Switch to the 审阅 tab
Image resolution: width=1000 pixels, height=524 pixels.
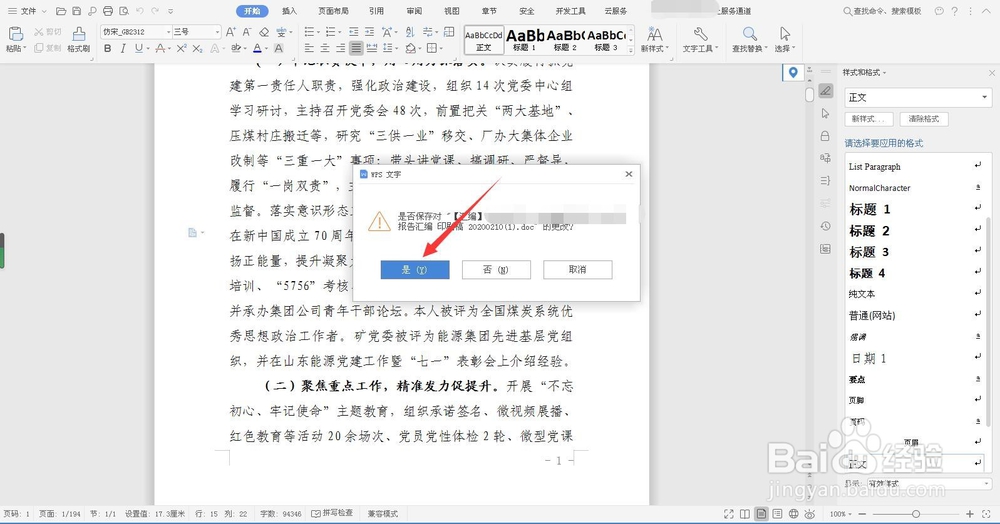pyautogui.click(x=414, y=11)
